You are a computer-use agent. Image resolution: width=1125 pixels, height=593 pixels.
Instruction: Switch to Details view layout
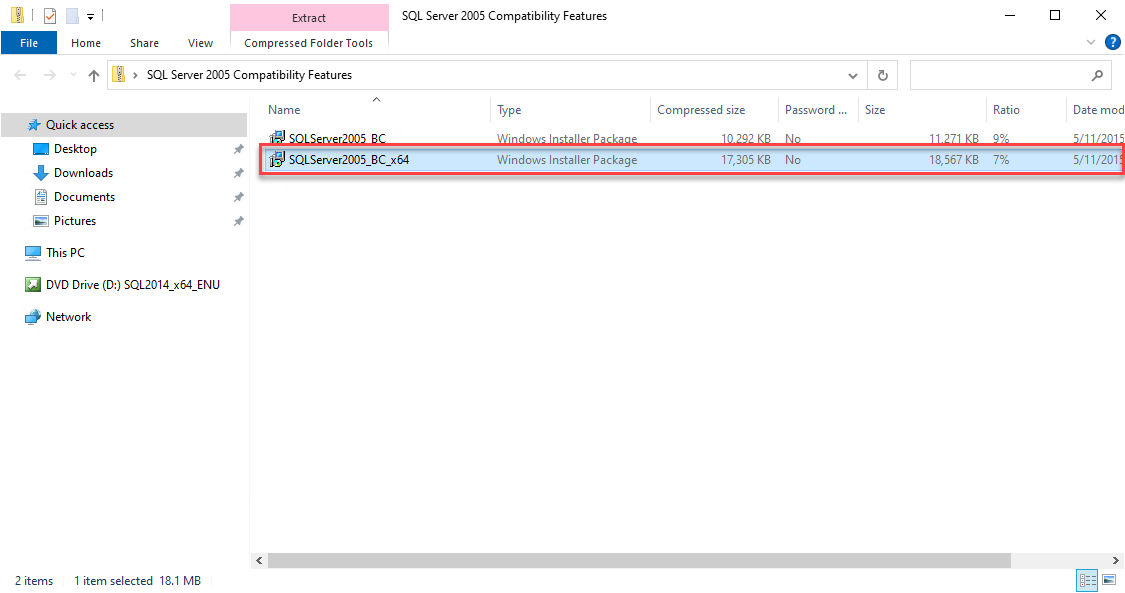coord(1088,580)
